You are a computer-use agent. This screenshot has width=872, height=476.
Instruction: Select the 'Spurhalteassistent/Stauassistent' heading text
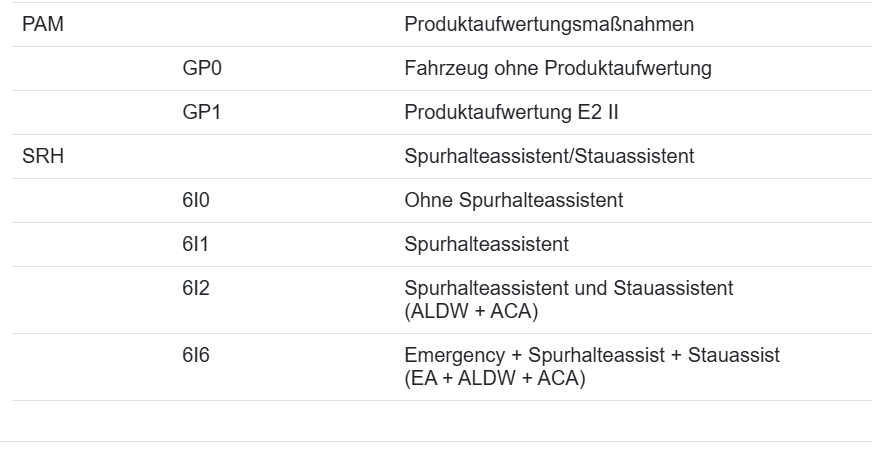549,156
